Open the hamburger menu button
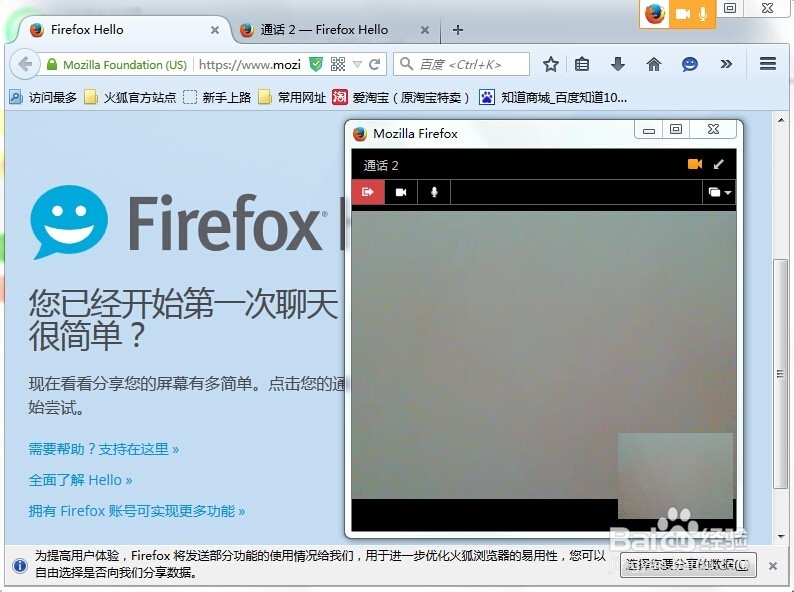The image size is (794, 592). pyautogui.click(x=768, y=64)
